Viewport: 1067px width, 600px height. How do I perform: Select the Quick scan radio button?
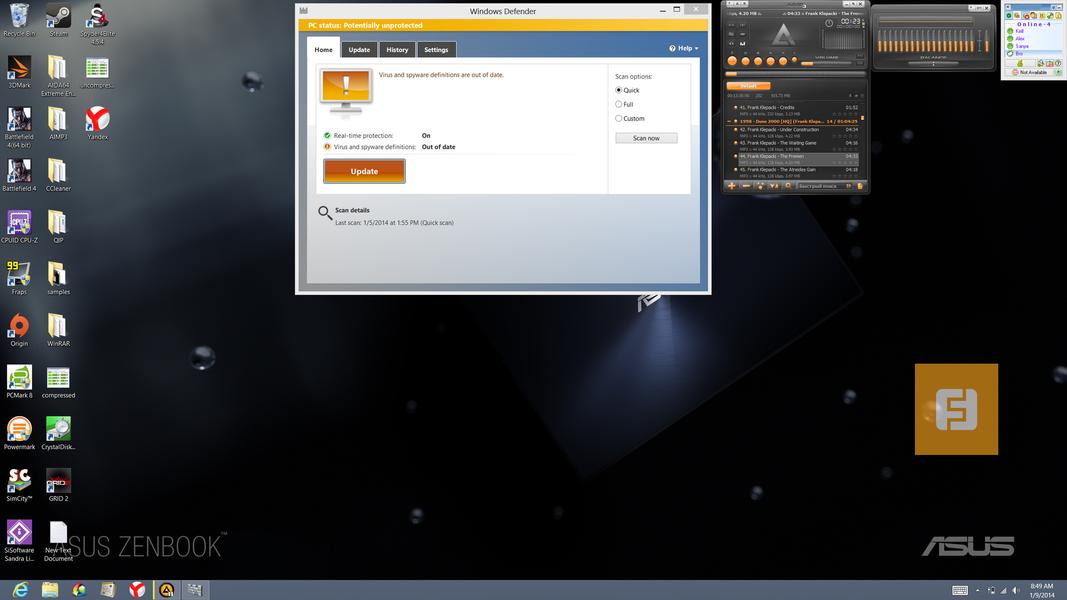click(x=619, y=90)
